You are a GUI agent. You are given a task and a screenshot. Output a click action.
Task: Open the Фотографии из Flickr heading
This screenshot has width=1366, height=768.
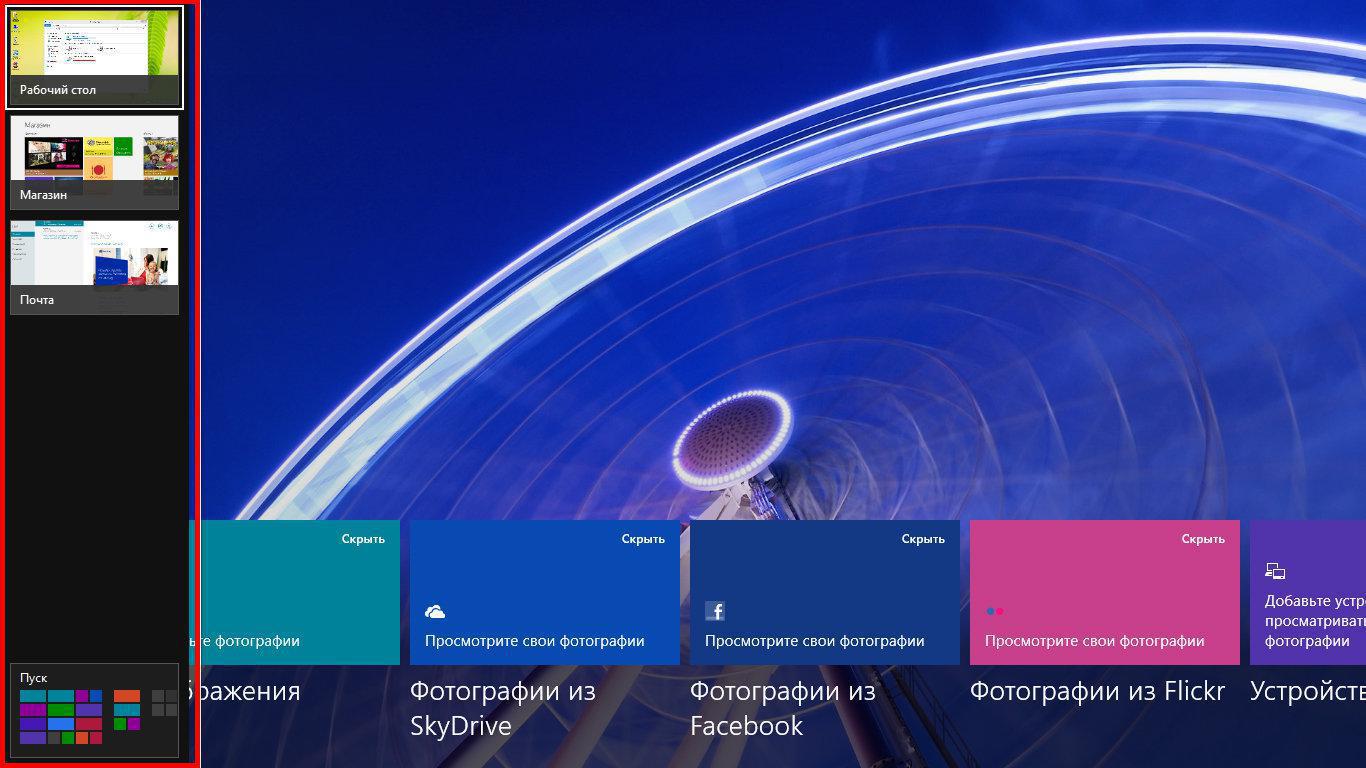[1097, 691]
